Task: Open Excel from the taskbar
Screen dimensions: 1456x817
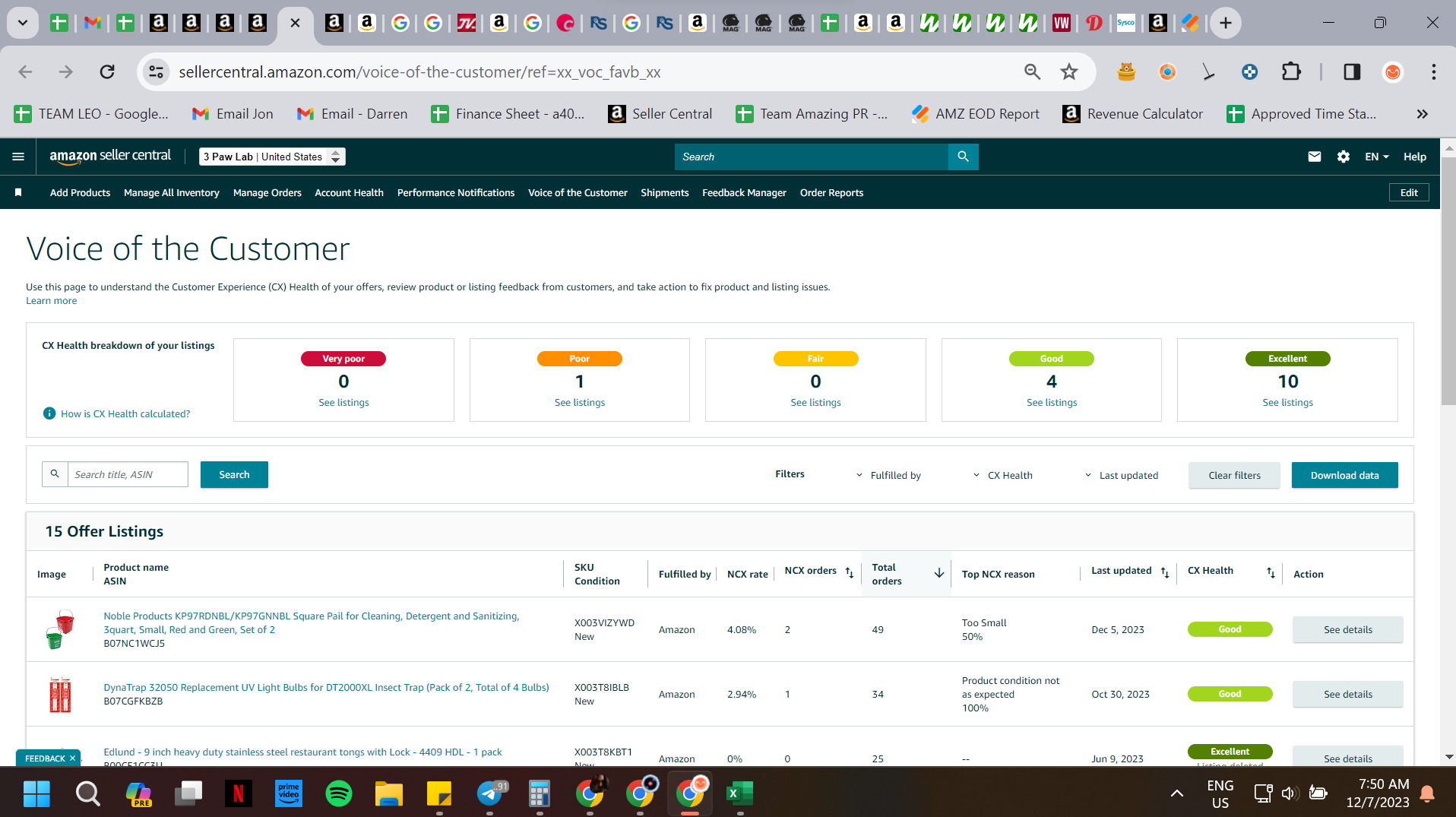Action: [x=739, y=793]
